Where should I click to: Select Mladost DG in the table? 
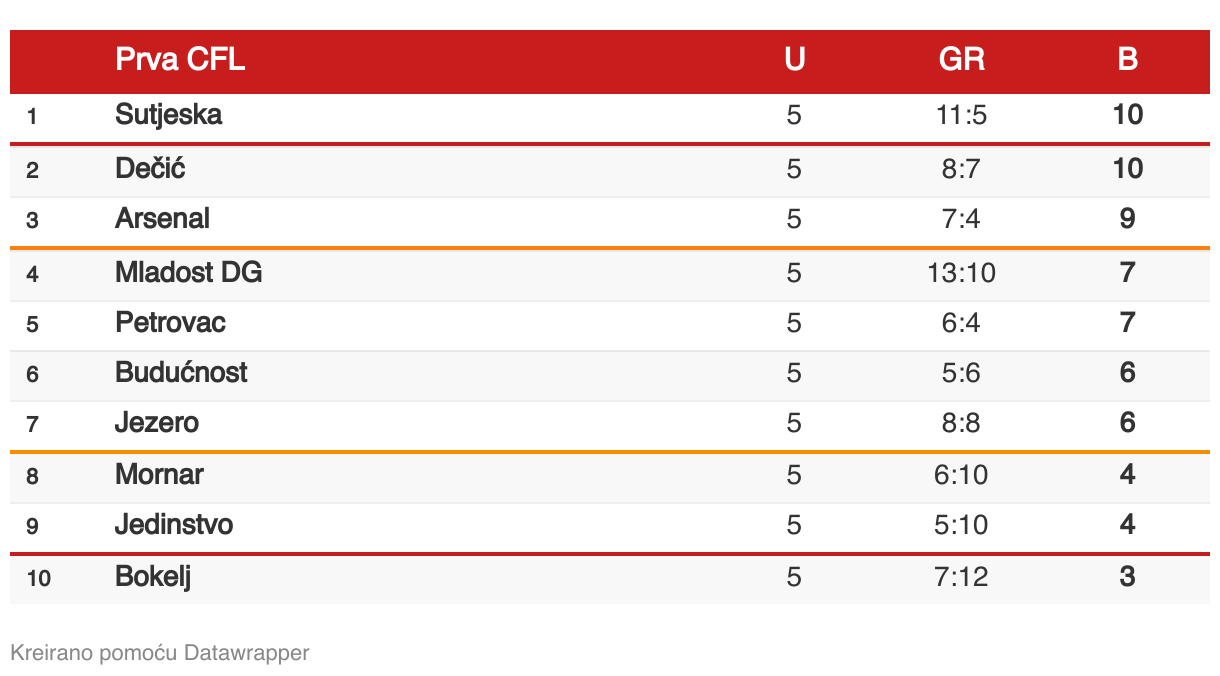coord(189,272)
